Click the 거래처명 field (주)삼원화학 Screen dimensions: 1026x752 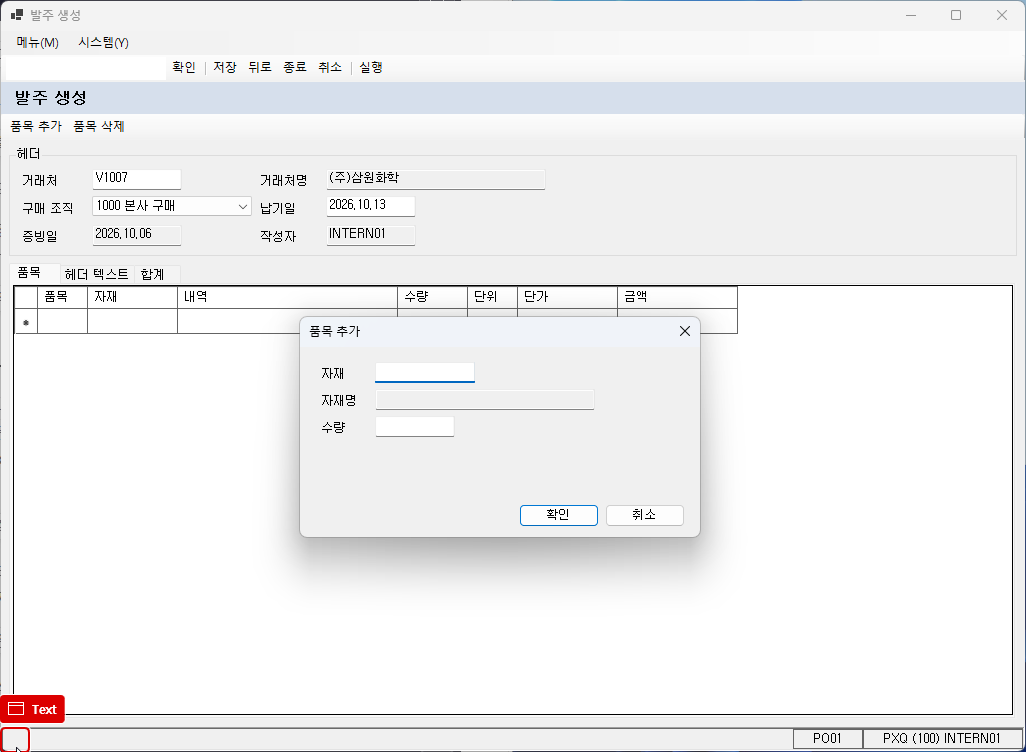point(436,179)
